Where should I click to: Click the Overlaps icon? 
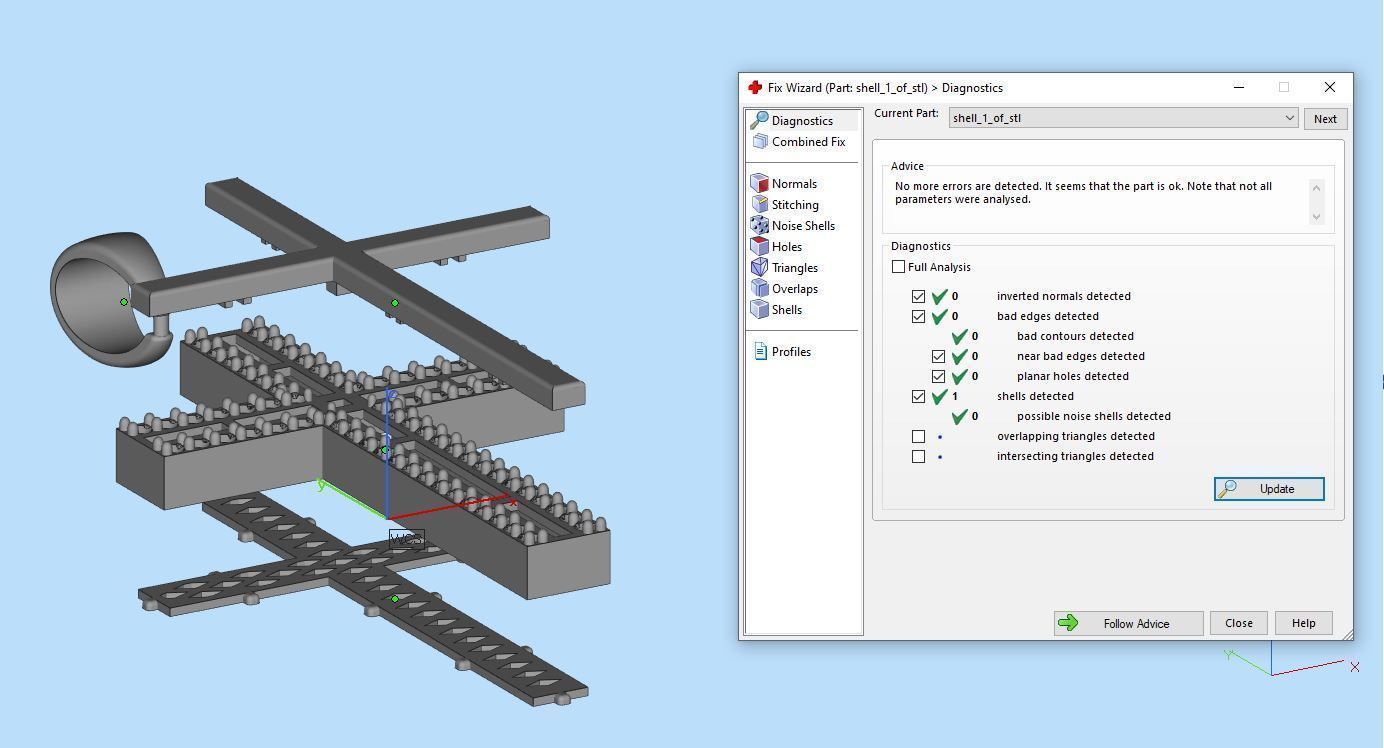[x=759, y=288]
